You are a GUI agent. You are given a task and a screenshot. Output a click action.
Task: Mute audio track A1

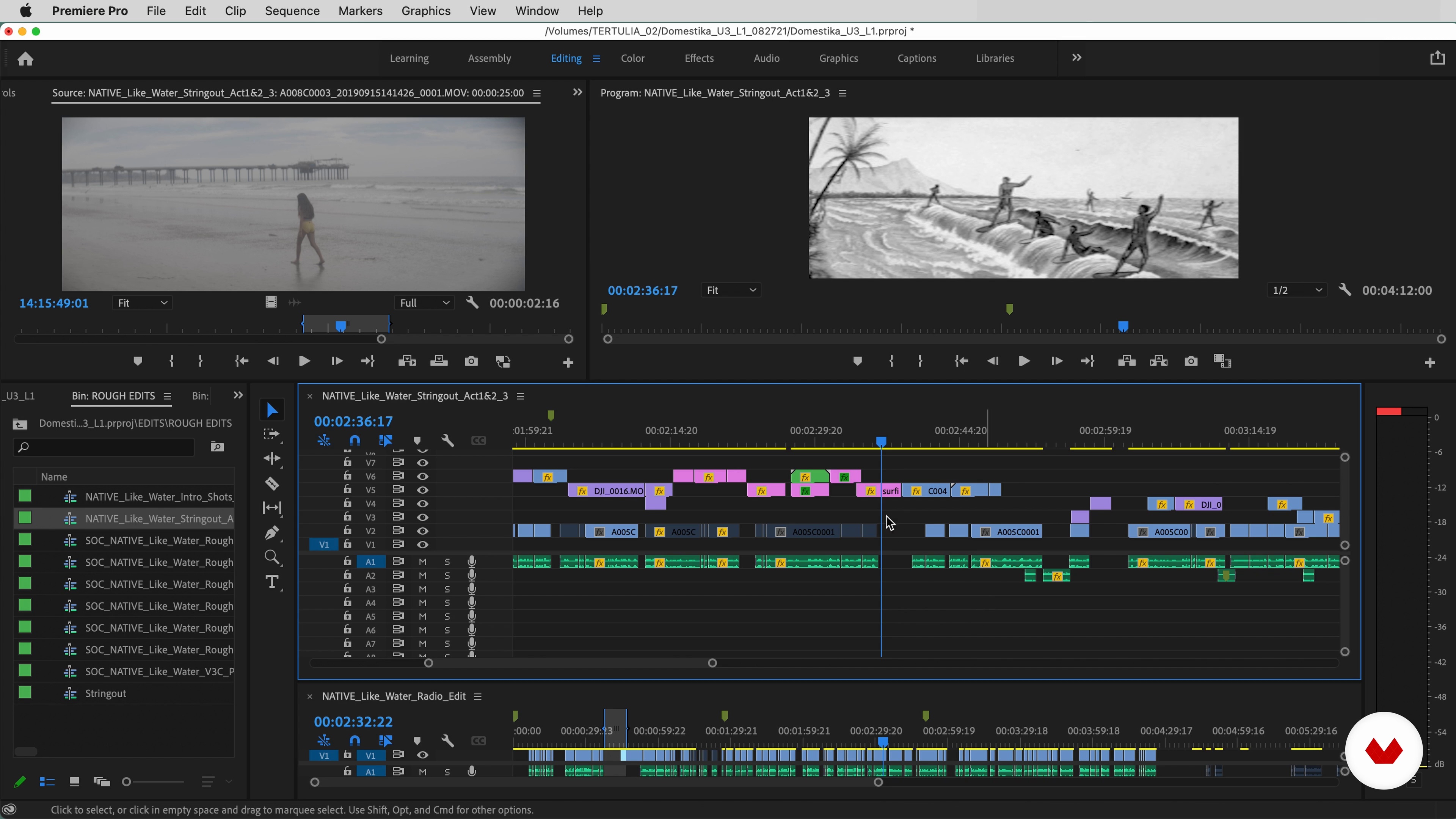click(x=422, y=562)
